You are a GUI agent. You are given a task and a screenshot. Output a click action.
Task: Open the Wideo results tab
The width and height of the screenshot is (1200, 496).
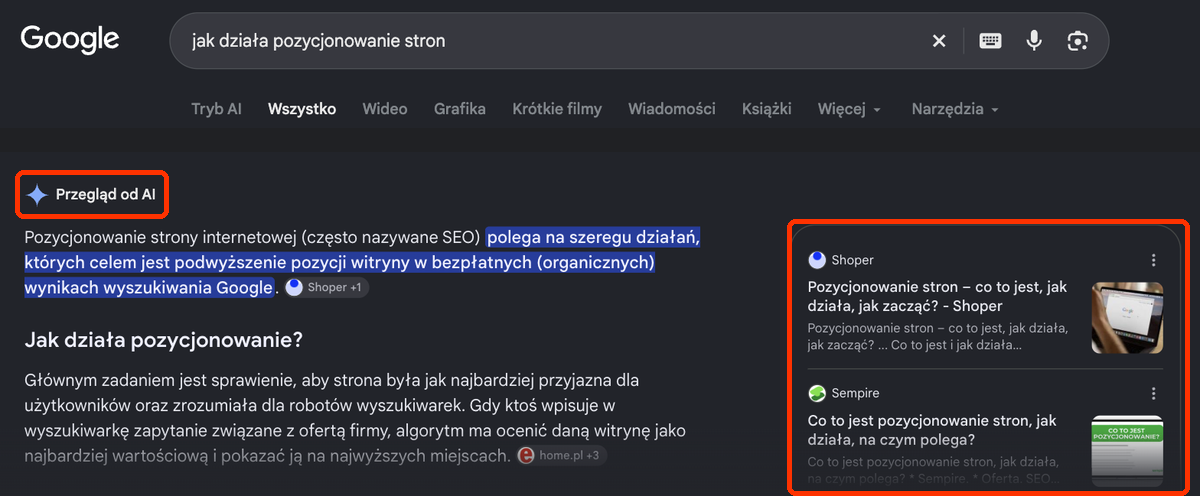click(385, 109)
